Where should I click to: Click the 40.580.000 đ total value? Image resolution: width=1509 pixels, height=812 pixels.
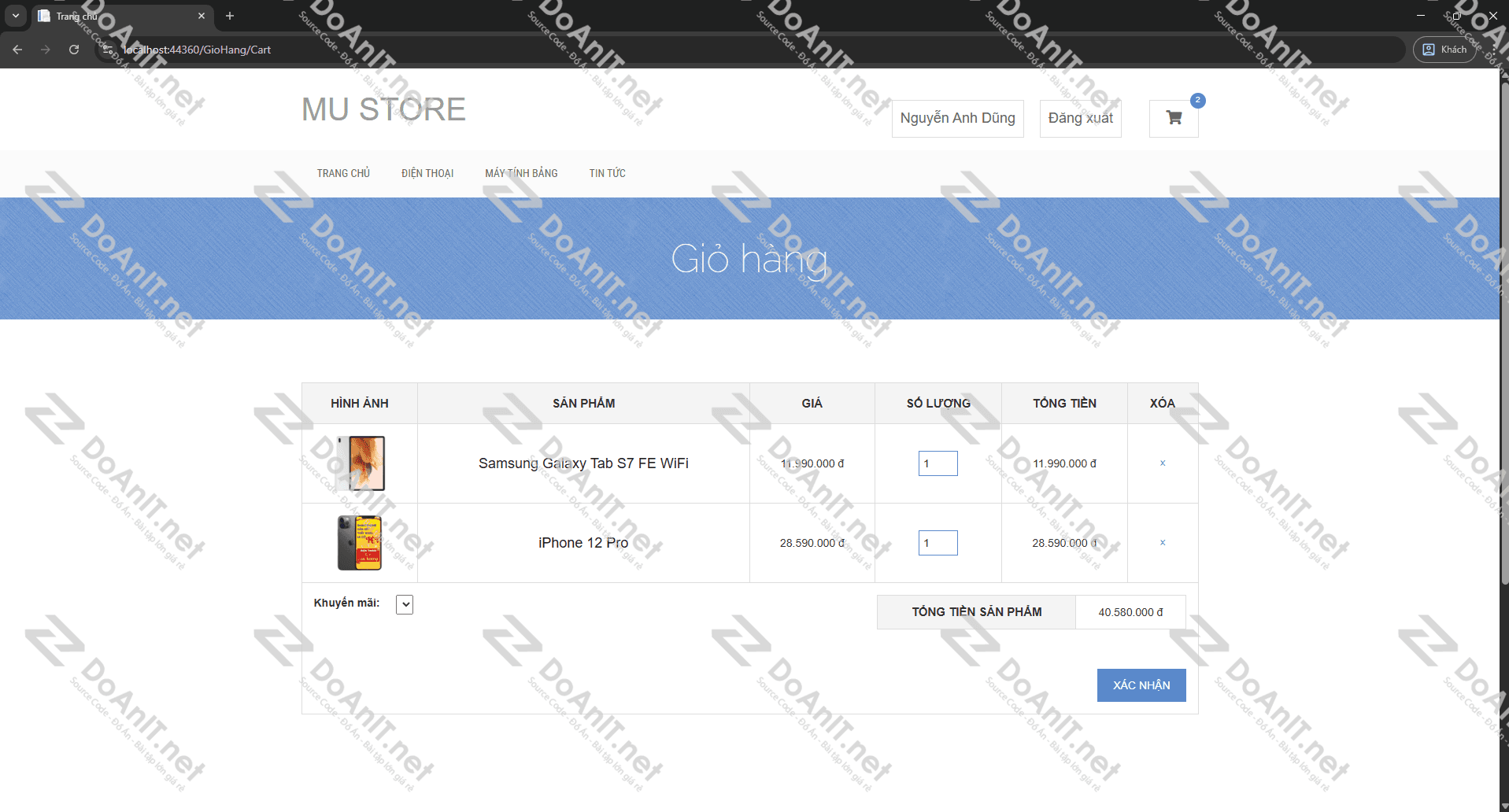point(1130,612)
